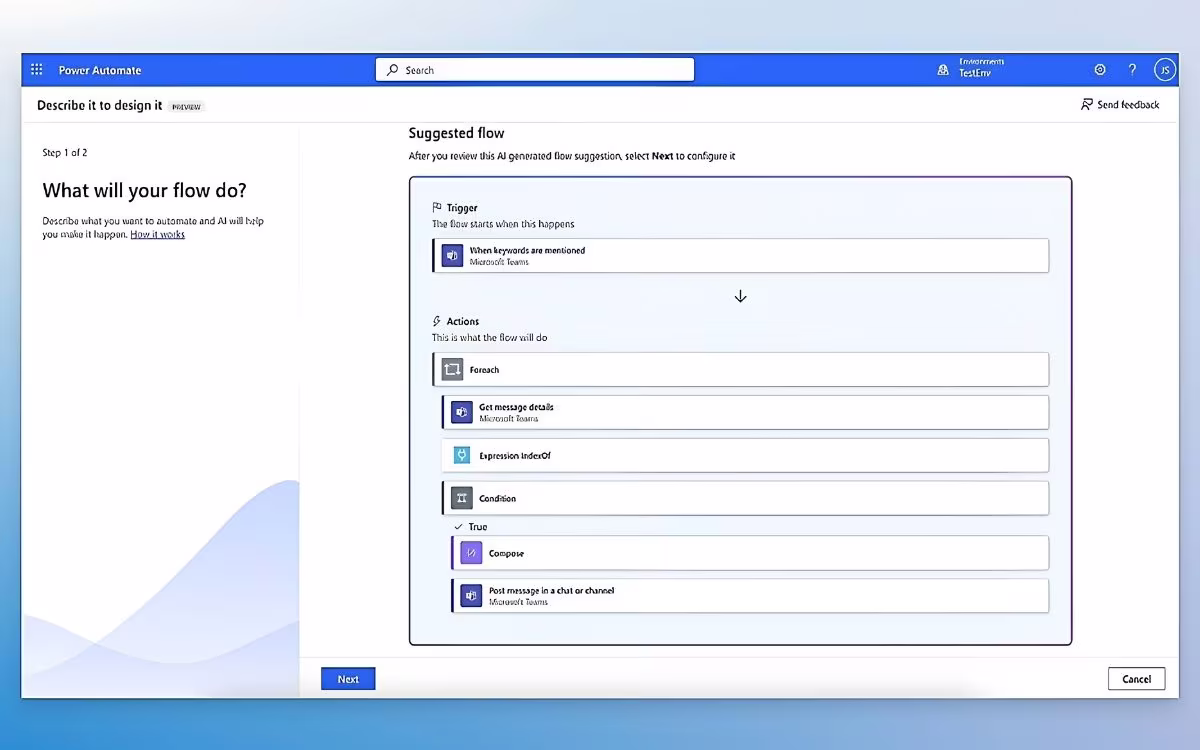Screen dimensions: 1200x750
Task: Click Teams icon on Get message details
Action: pos(461,412)
